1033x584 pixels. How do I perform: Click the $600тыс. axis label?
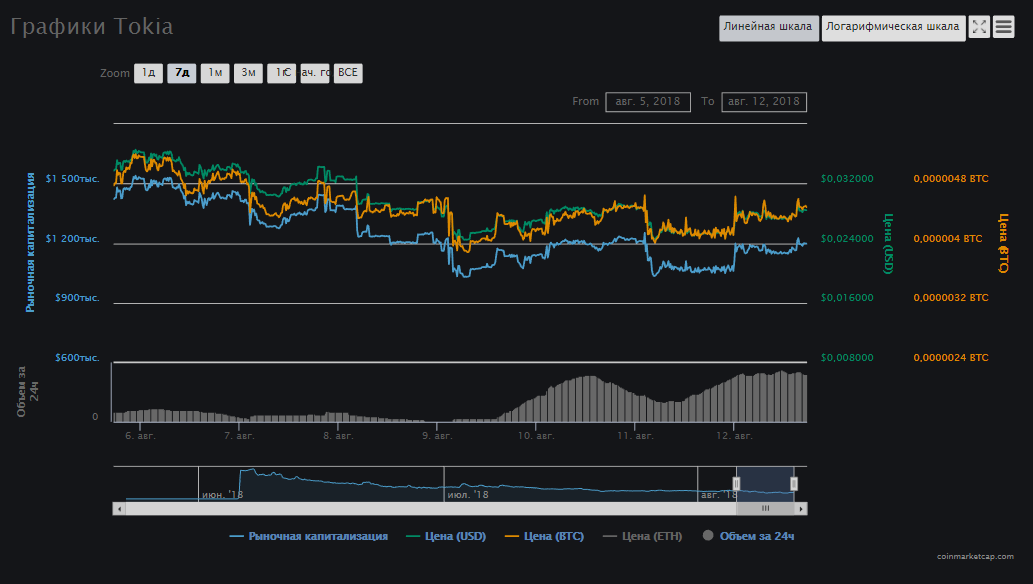77,358
